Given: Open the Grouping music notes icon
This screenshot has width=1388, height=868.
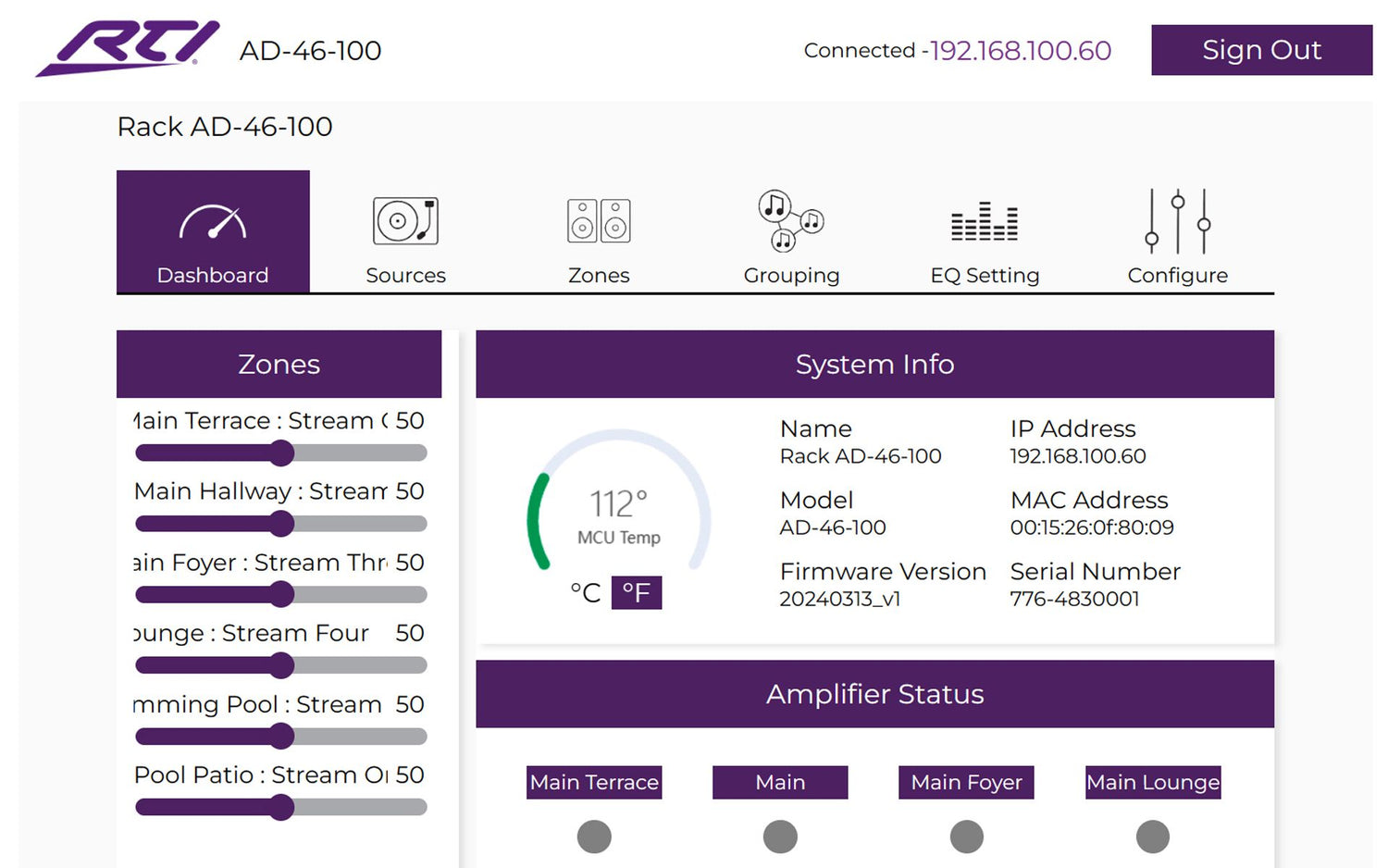Looking at the screenshot, I should (791, 220).
